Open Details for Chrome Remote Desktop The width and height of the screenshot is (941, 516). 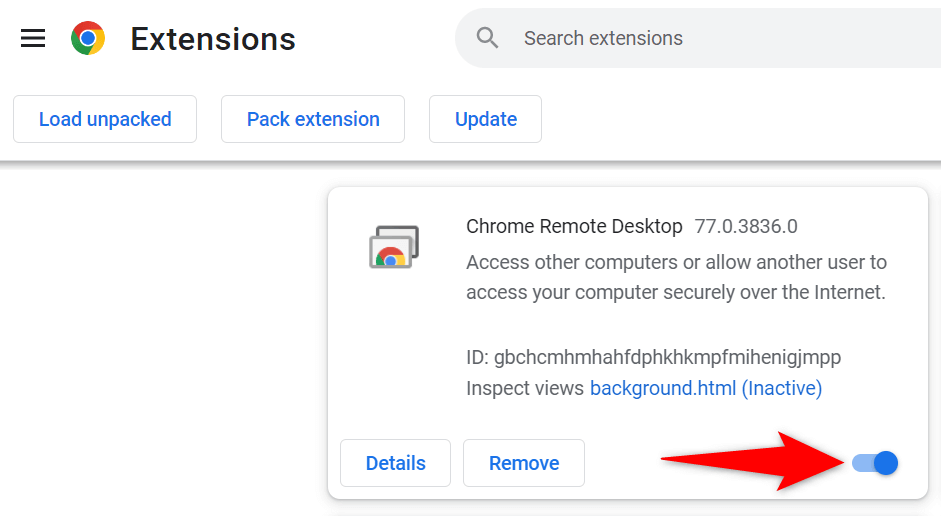[395, 463]
